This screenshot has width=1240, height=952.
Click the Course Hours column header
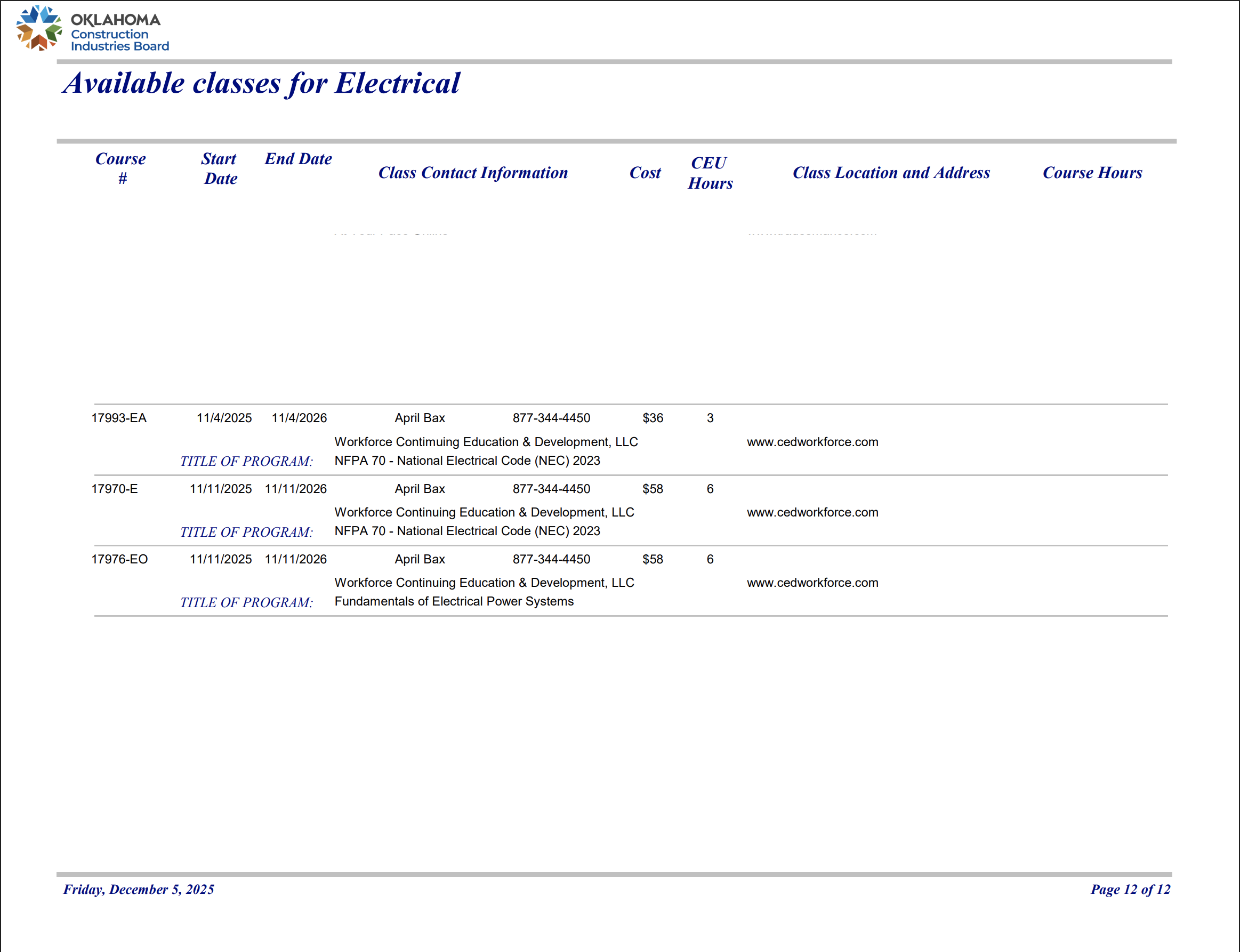[1092, 173]
